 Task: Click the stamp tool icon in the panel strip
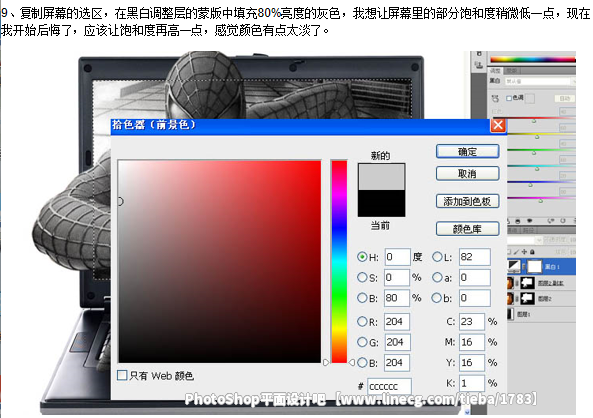click(479, 65)
